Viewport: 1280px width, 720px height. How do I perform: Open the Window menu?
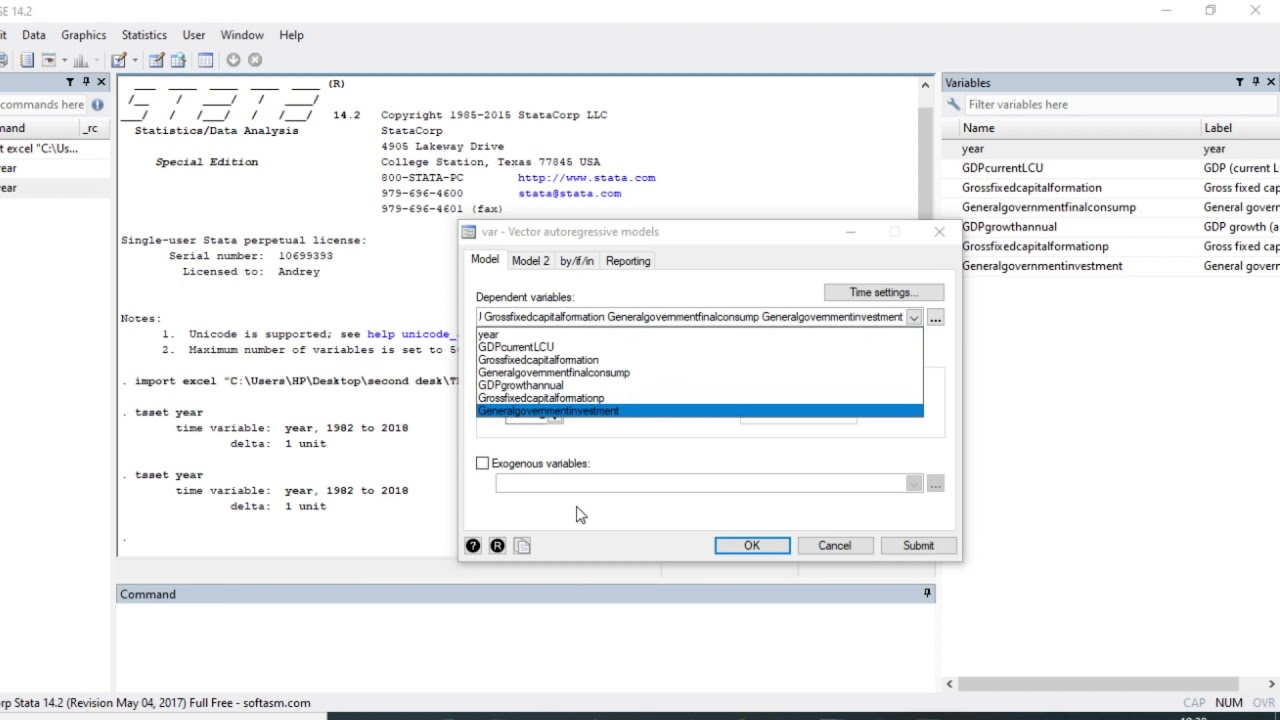coord(242,35)
